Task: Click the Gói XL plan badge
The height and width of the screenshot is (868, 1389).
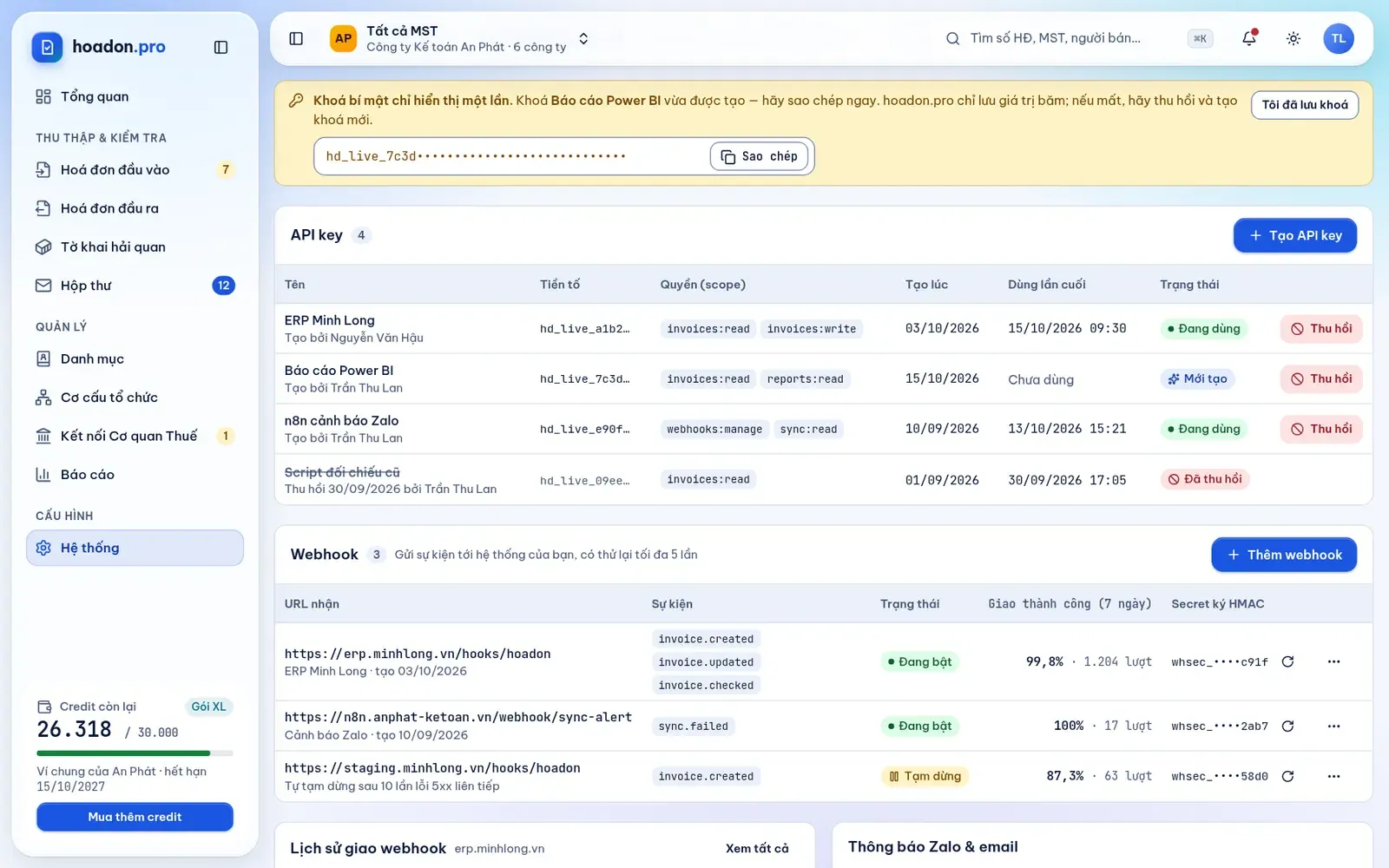Action: pyautogui.click(x=209, y=707)
